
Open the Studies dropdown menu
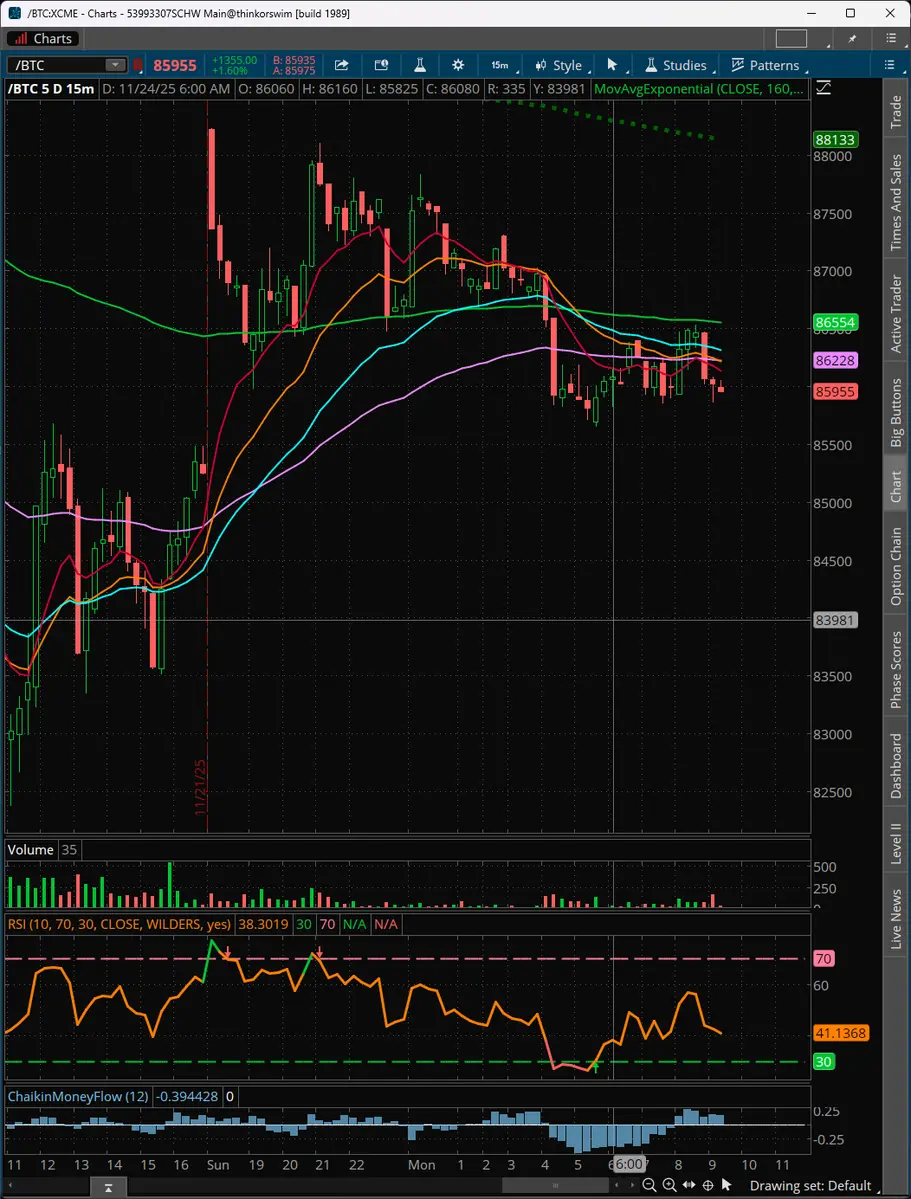pos(679,65)
